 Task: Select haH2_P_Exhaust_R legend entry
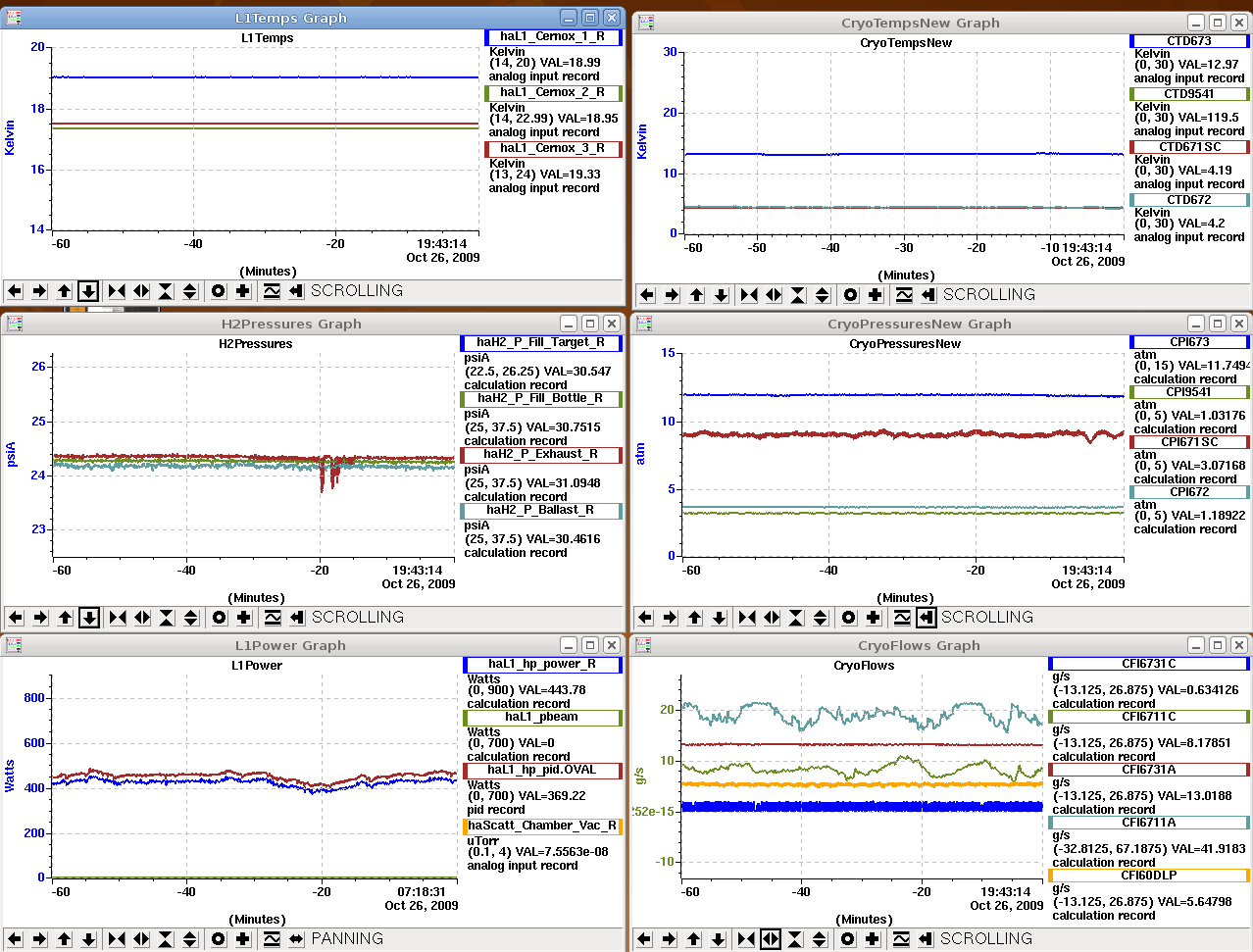[541, 455]
